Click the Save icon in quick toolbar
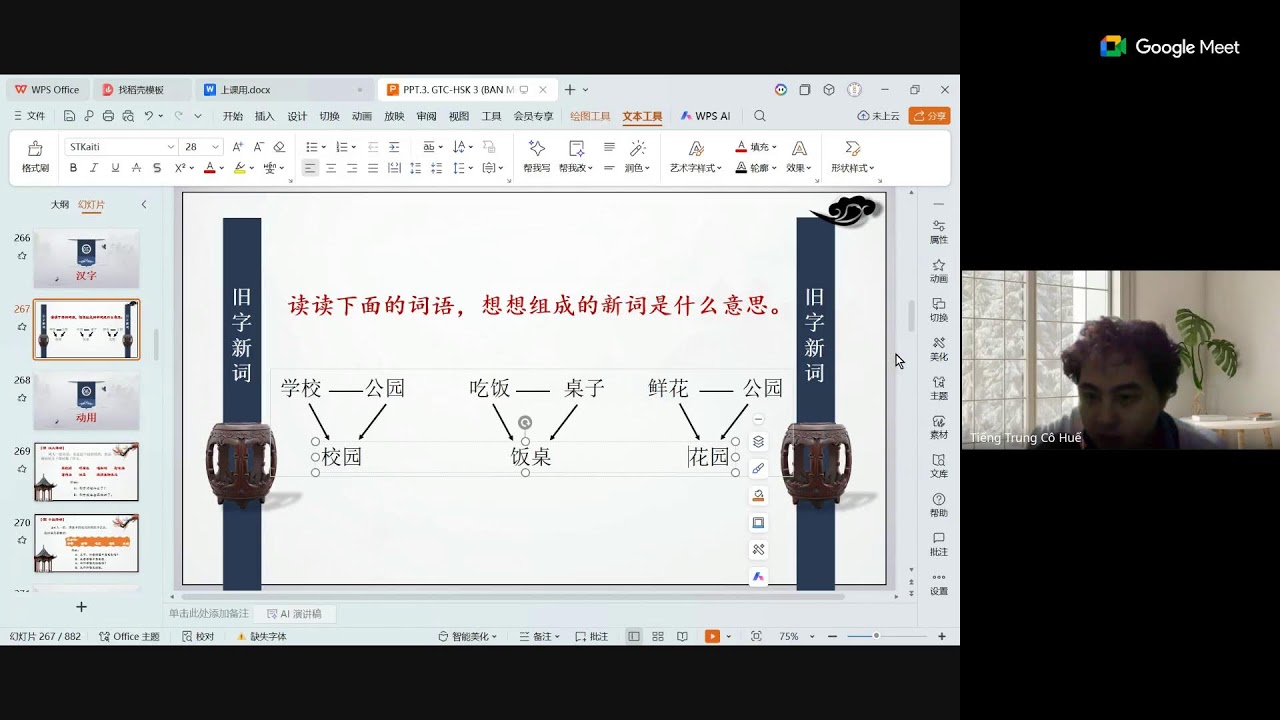Viewport: 1280px width, 720px height. 70,116
